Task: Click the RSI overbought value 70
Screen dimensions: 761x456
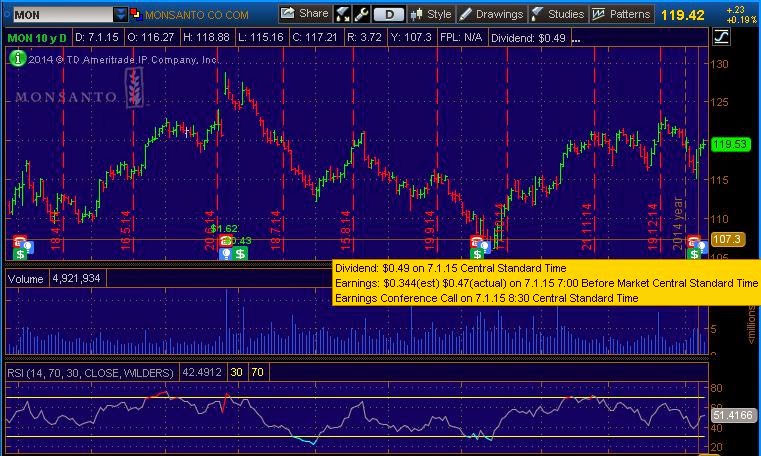Action: click(257, 372)
